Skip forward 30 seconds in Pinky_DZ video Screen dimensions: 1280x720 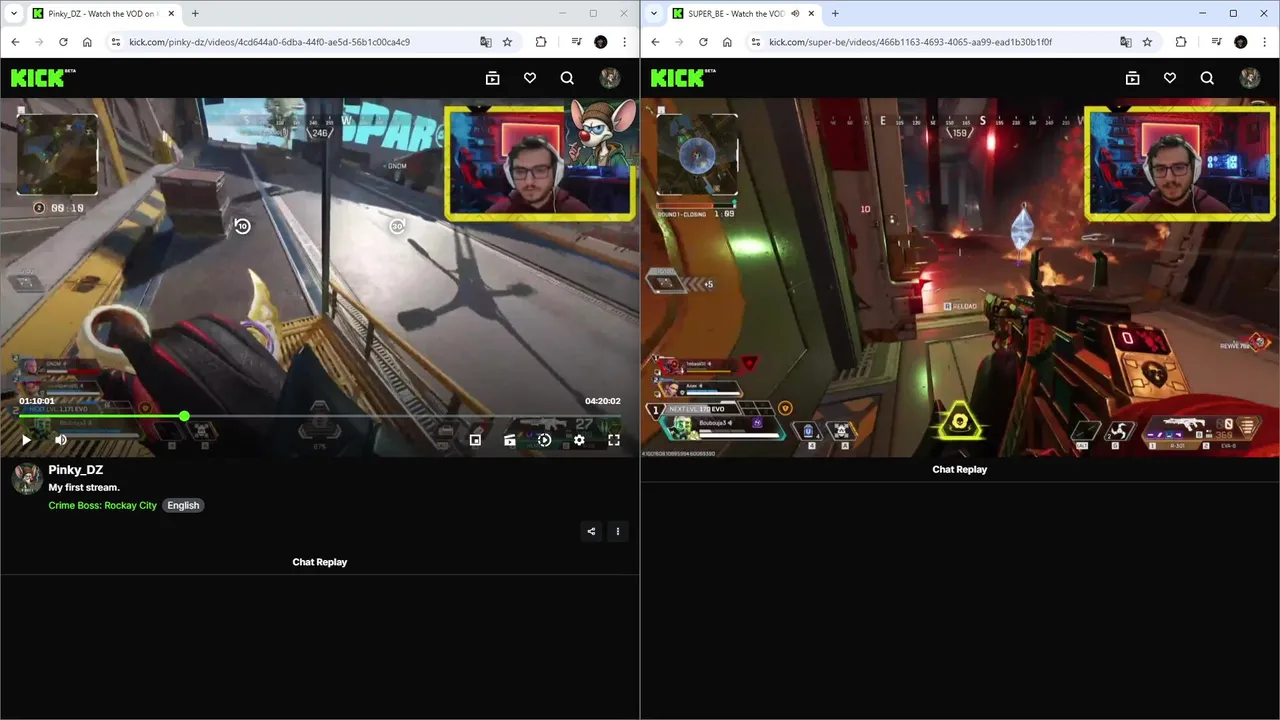[x=397, y=226]
